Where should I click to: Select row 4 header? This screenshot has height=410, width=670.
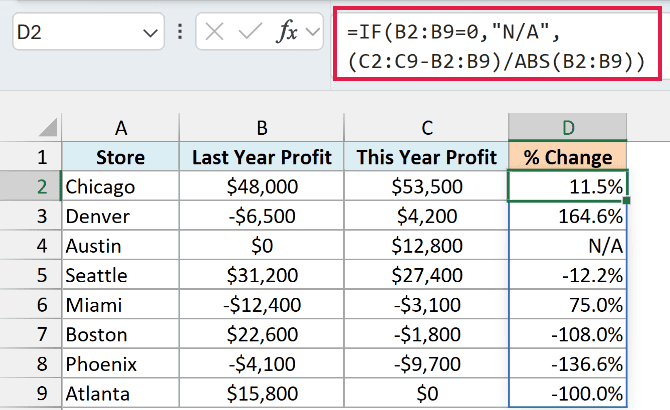coord(31,245)
